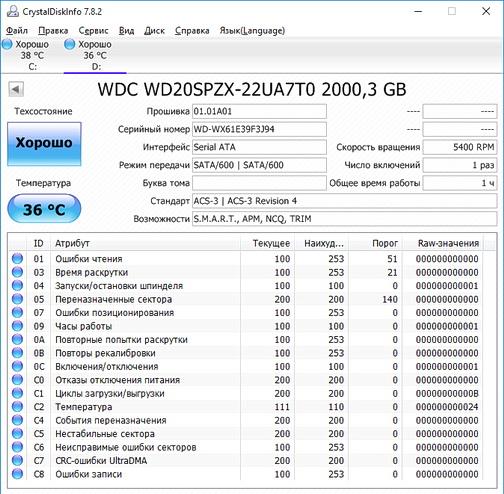Select the CRC-ошибки UltraDMA row

click(x=246, y=460)
